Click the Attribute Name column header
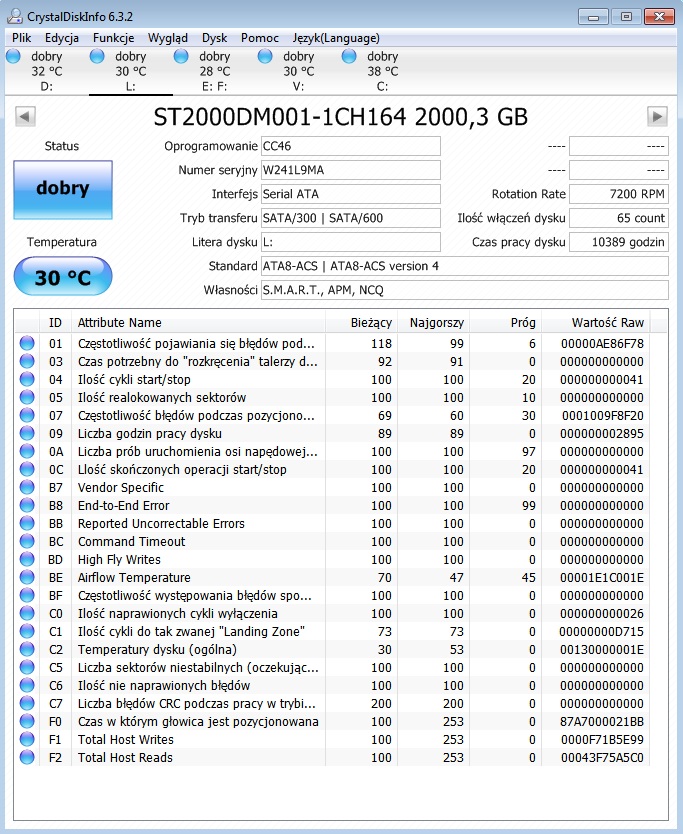The width and height of the screenshot is (683, 834). click(198, 322)
